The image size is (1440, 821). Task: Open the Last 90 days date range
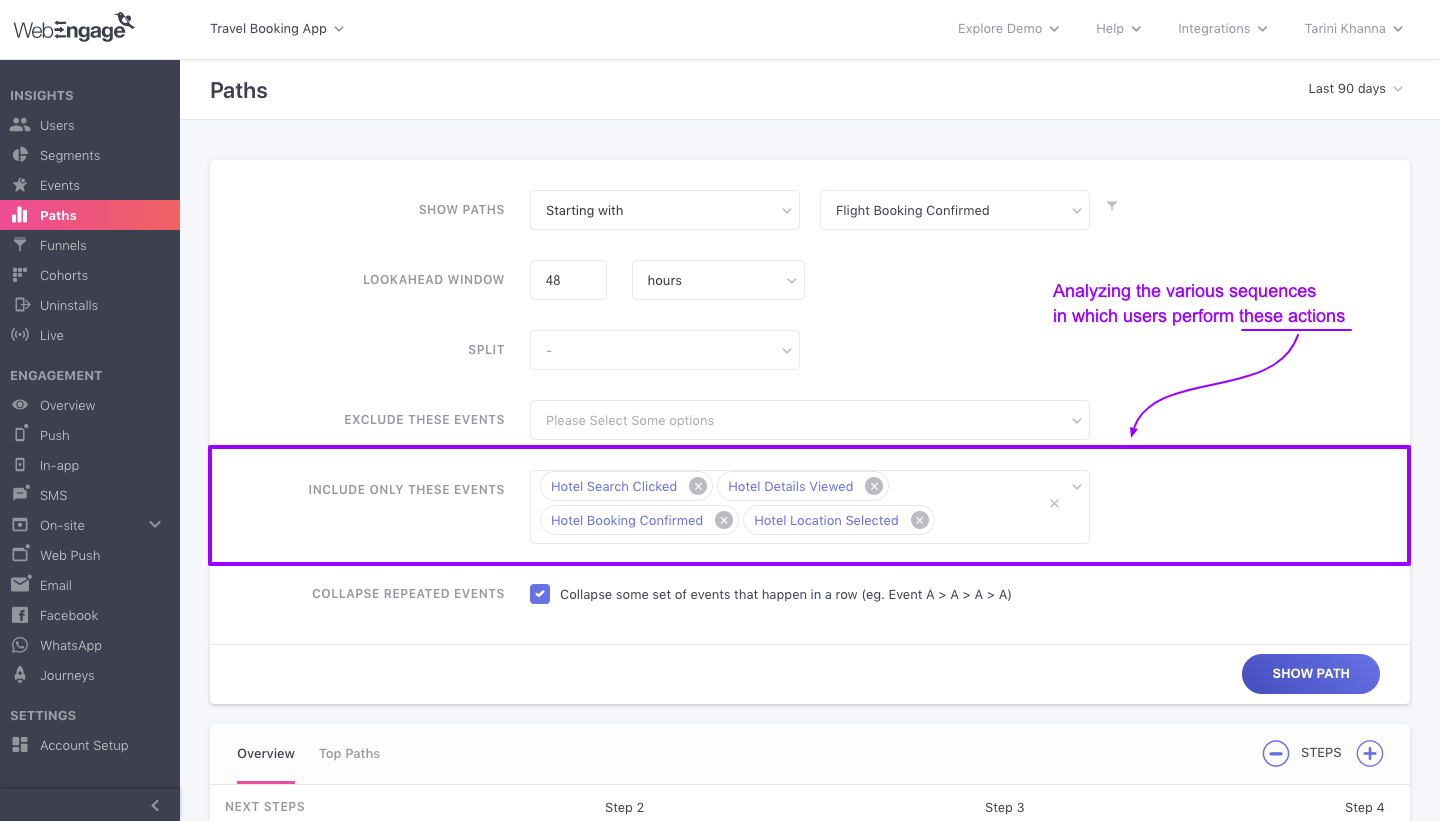coord(1356,89)
